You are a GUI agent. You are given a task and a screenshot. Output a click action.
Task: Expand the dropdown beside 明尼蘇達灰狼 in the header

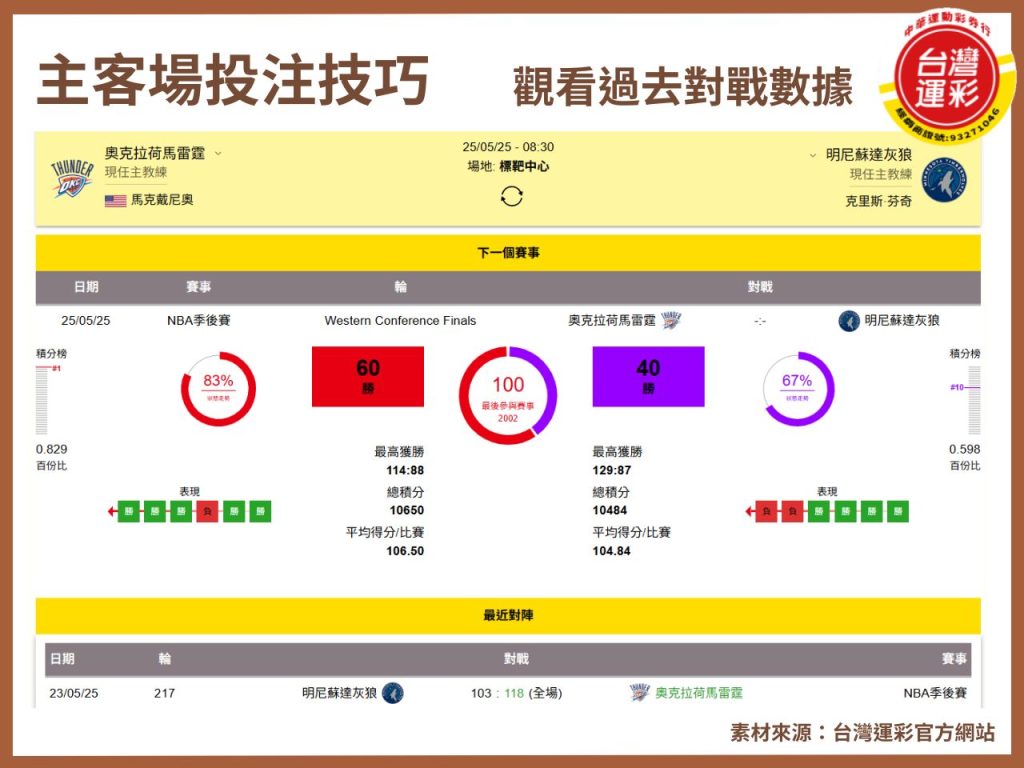(812, 155)
